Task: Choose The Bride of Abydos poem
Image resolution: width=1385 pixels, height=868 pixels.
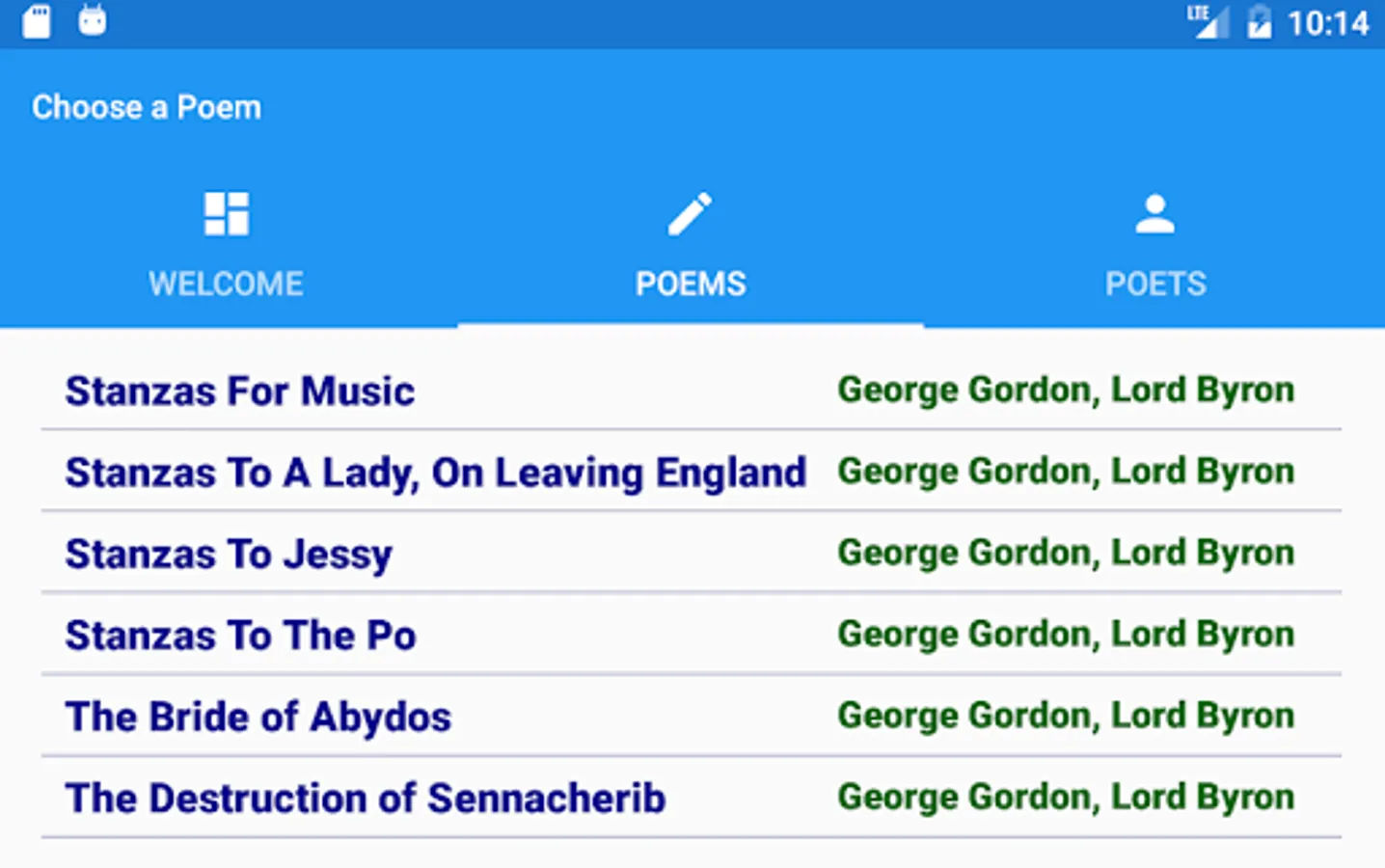Action: tap(258, 717)
